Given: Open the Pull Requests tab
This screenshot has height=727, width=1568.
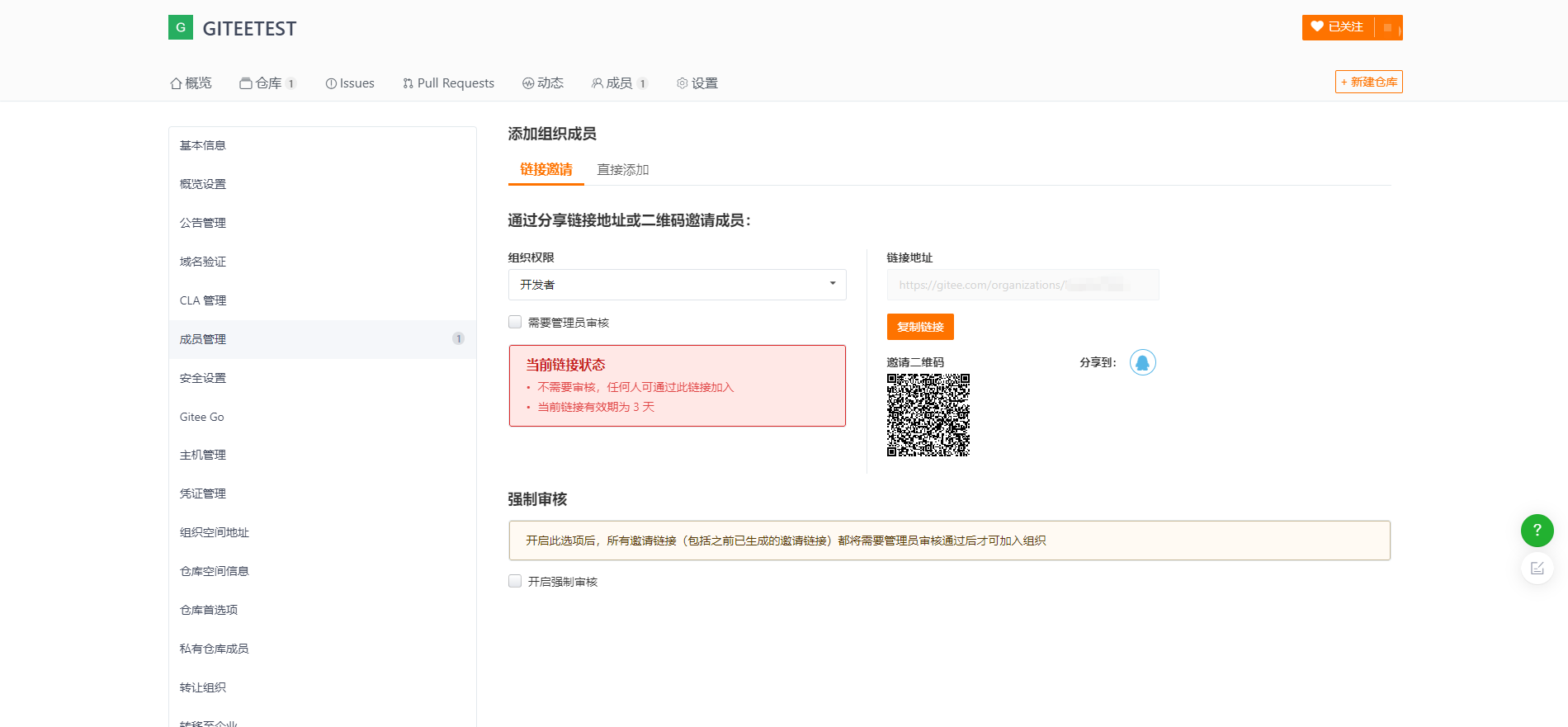Looking at the screenshot, I should tap(448, 83).
